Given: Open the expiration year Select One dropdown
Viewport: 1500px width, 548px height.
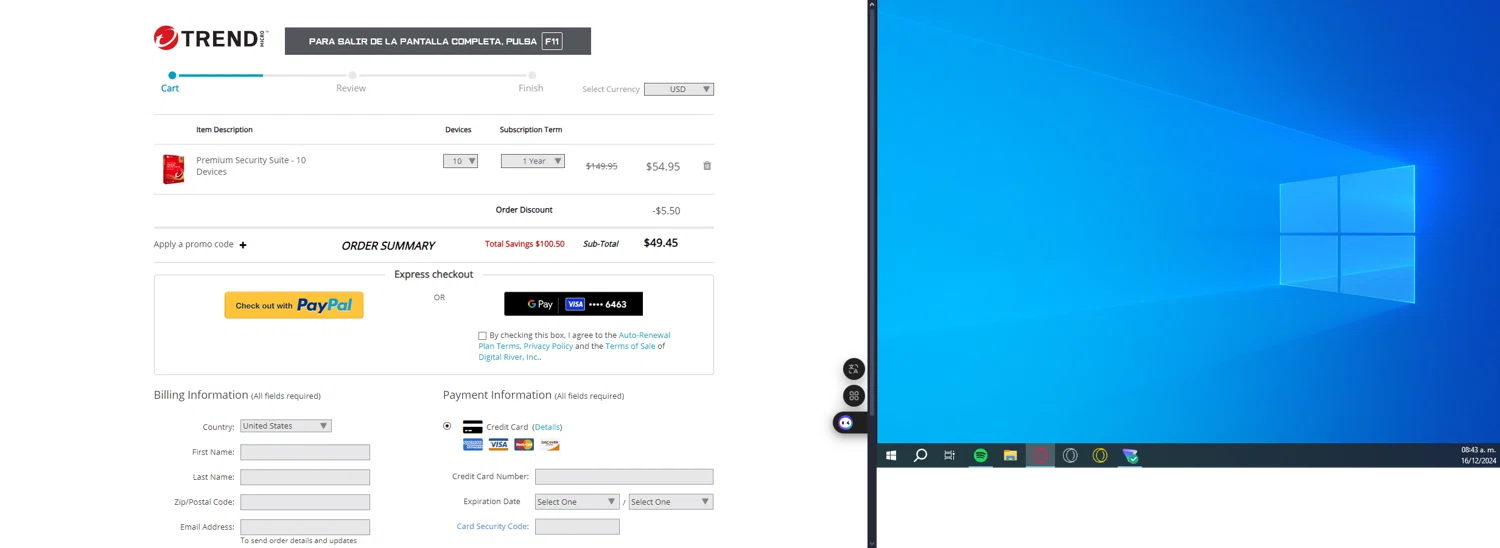Looking at the screenshot, I should (671, 502).
